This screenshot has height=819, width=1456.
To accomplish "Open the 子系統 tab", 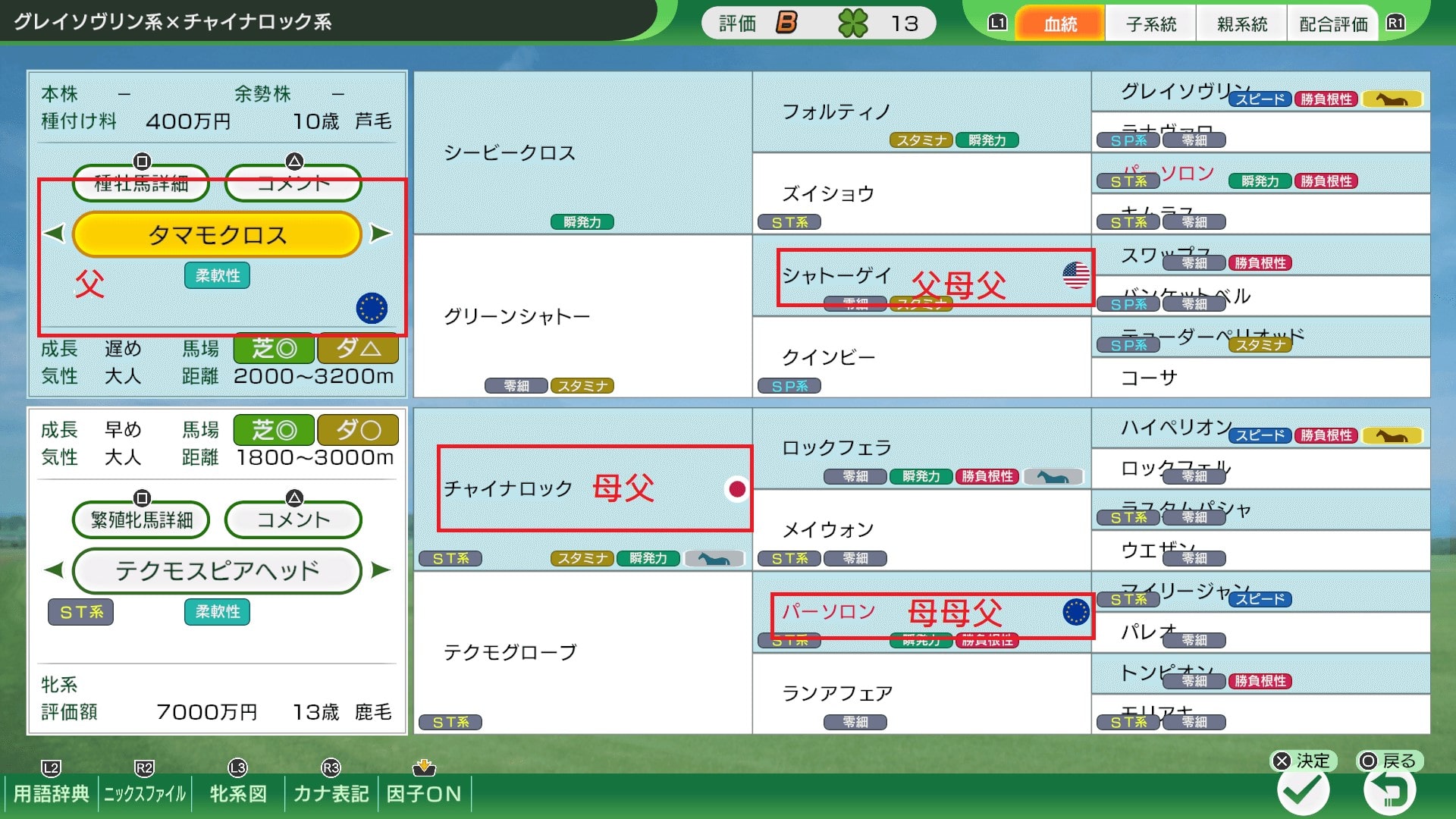I will pyautogui.click(x=1150, y=24).
